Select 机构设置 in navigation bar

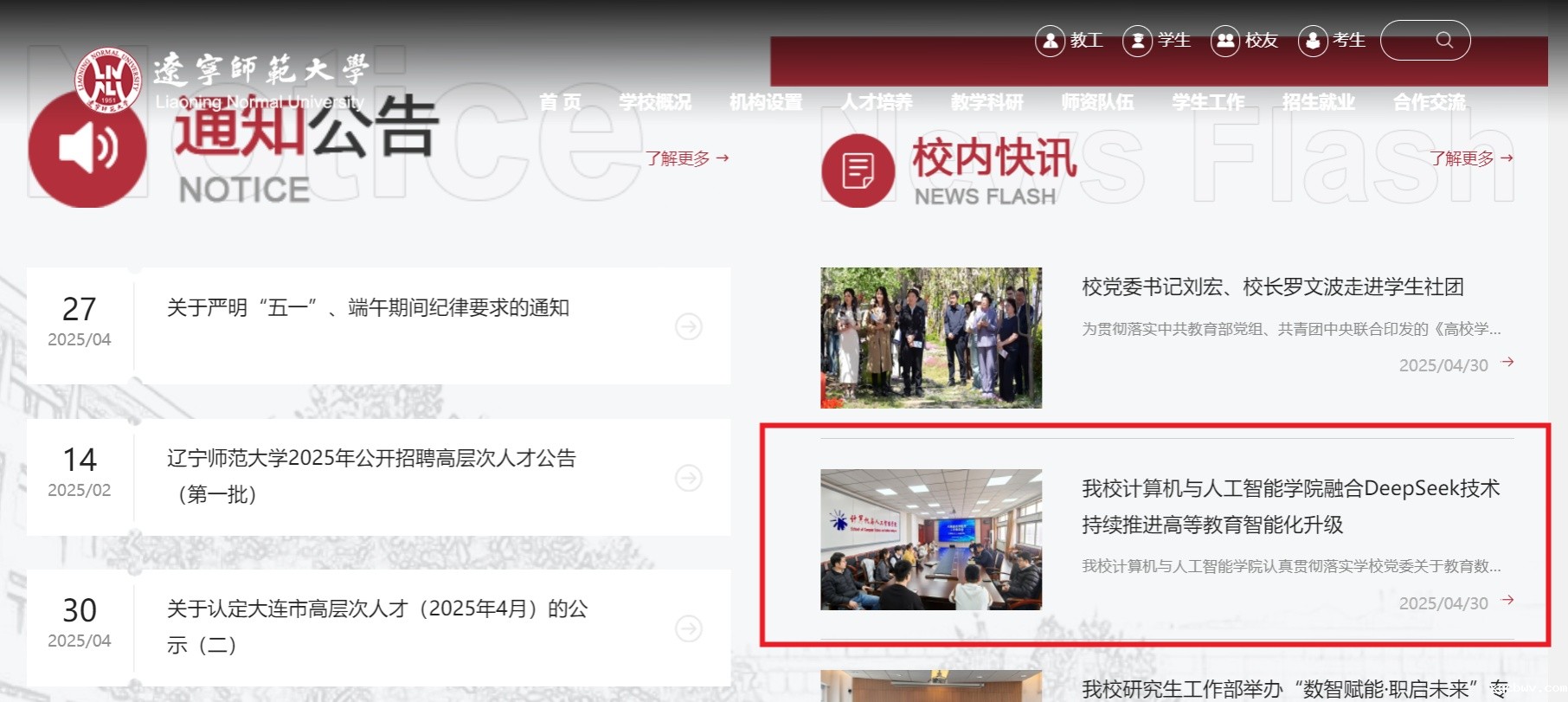[766, 102]
